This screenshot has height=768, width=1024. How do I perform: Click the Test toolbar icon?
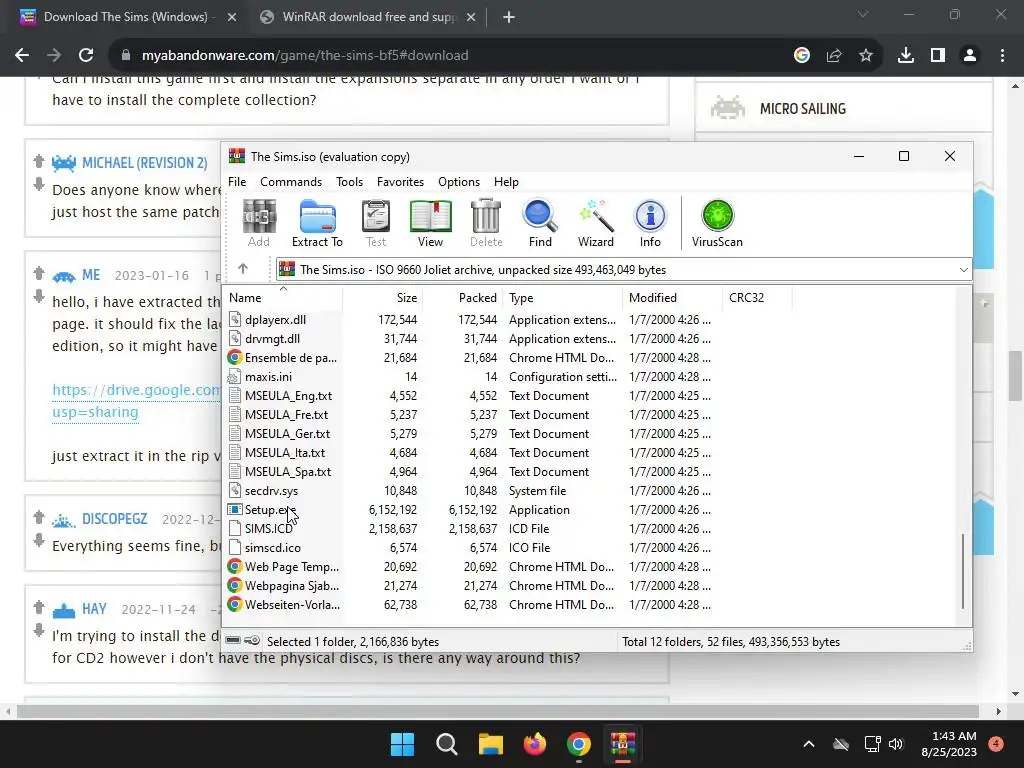click(376, 223)
